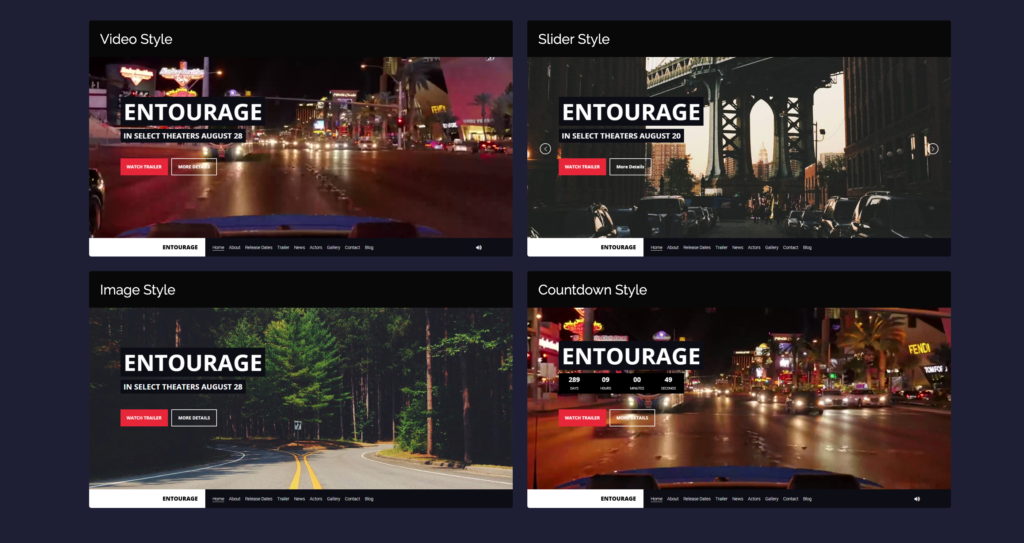
Task: Open Gallery in Image Style navigation
Action: [x=333, y=498]
